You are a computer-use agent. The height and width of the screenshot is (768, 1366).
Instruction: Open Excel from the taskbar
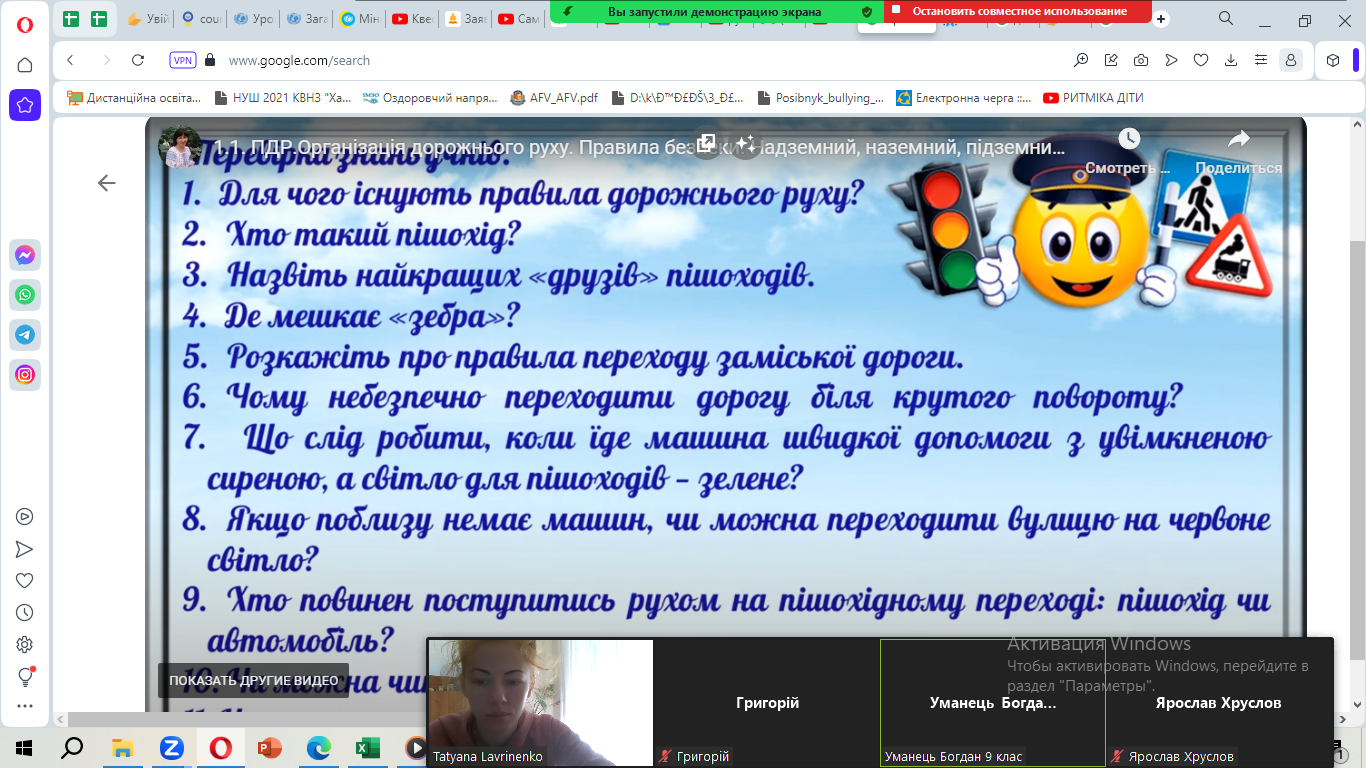click(367, 747)
